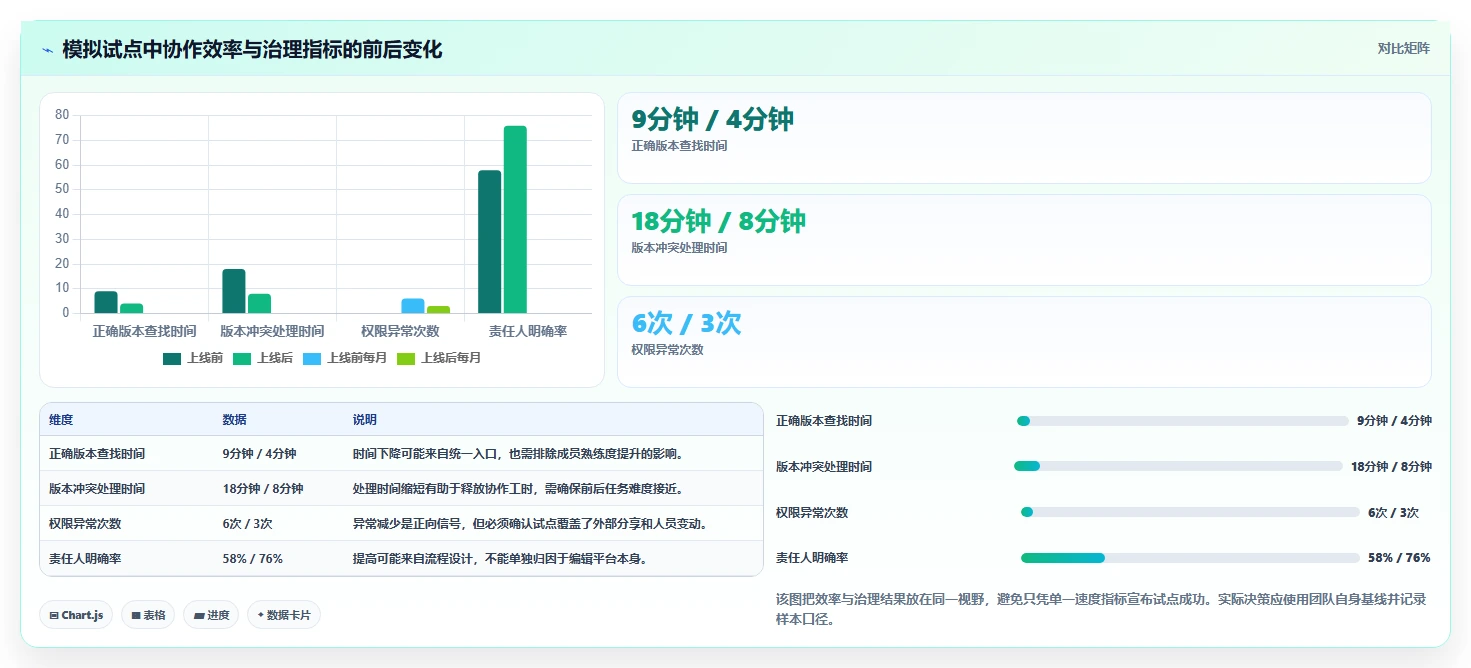1471x668 pixels.
Task: Click the 表格 tag chip
Action: (149, 615)
